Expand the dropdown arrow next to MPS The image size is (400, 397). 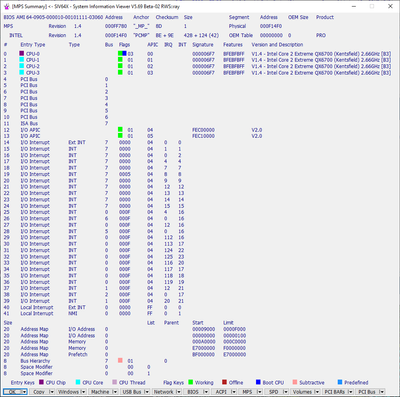(x=260, y=392)
